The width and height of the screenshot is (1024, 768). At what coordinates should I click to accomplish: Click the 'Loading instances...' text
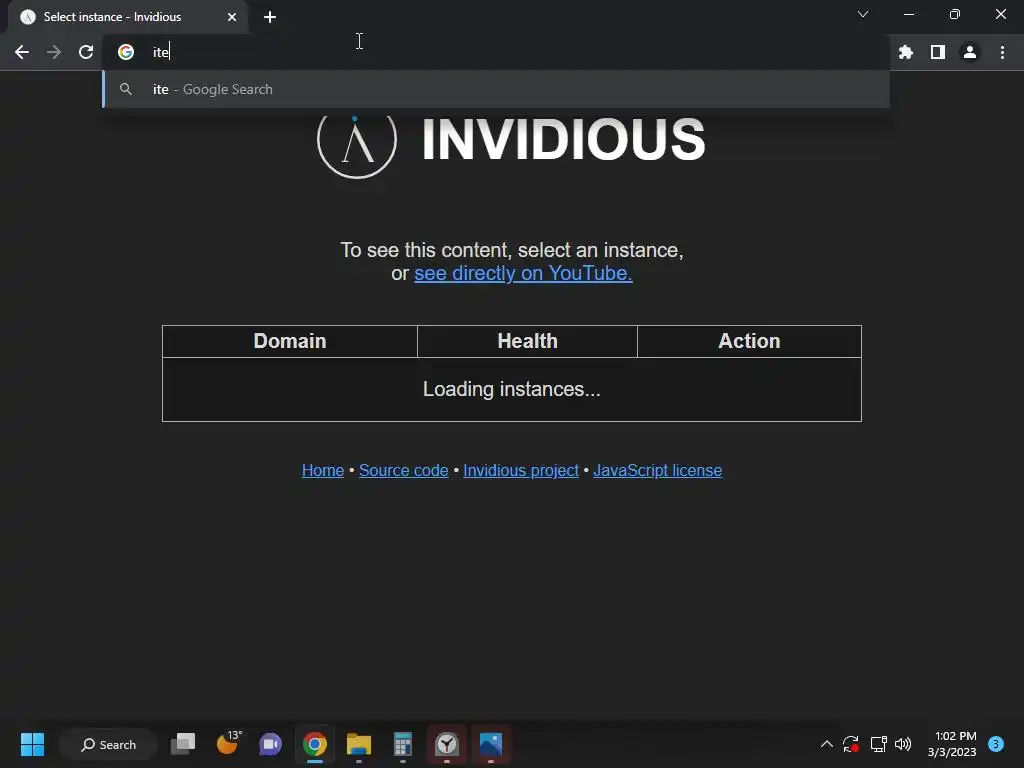511,389
